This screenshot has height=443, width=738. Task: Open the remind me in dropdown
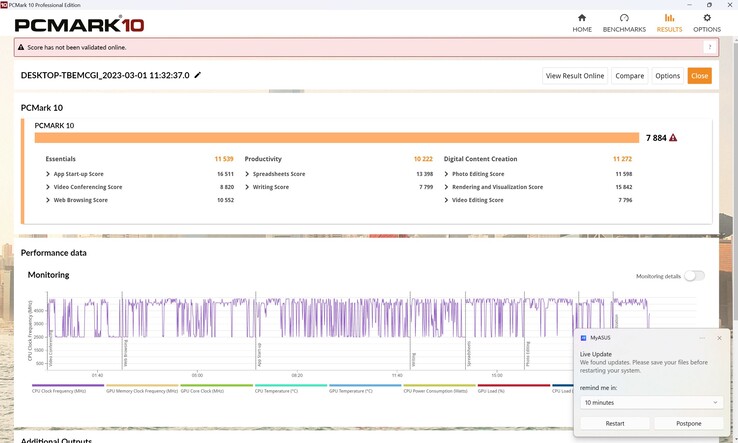tap(650, 402)
